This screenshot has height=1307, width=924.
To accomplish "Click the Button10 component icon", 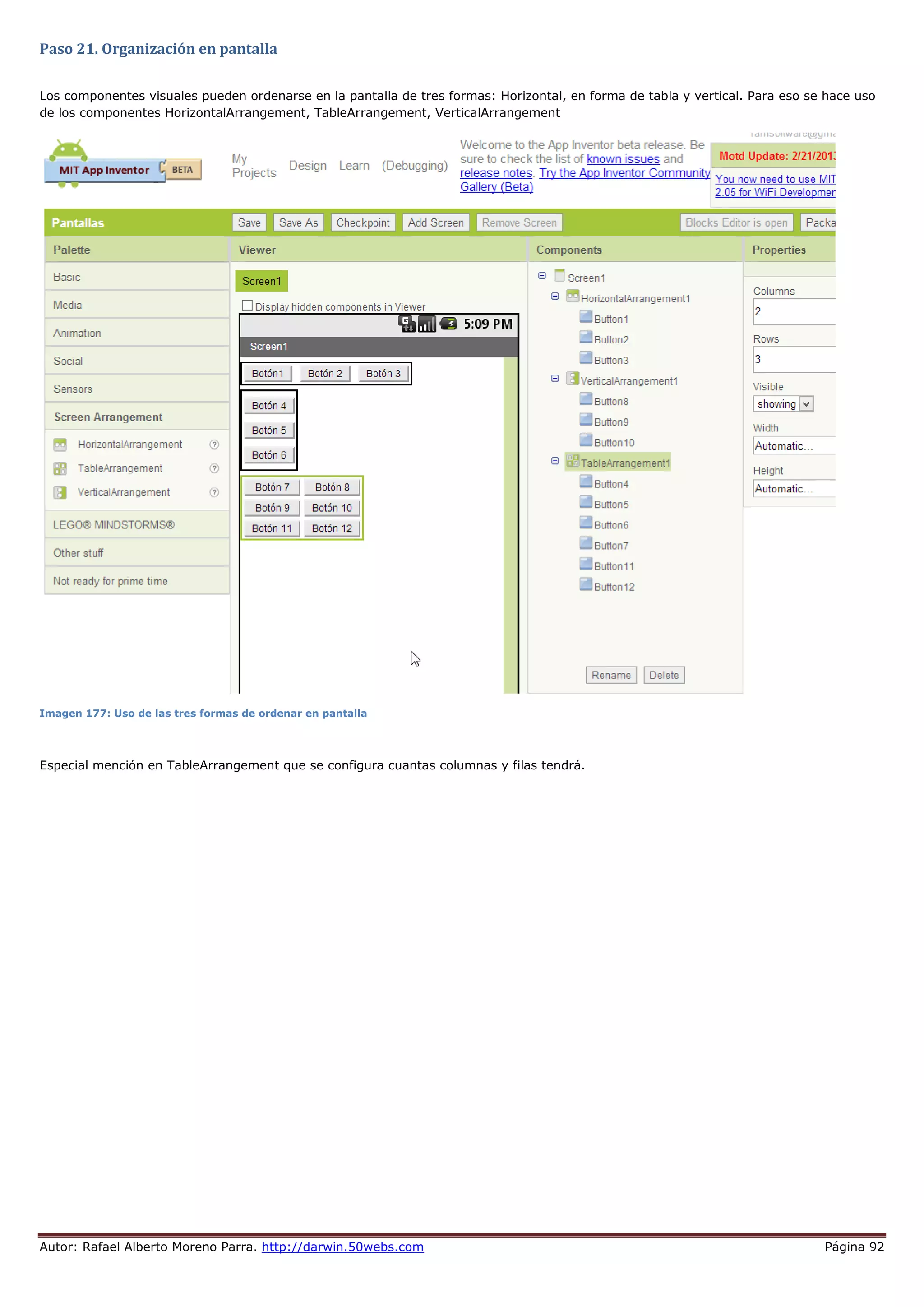I will pyautogui.click(x=586, y=440).
